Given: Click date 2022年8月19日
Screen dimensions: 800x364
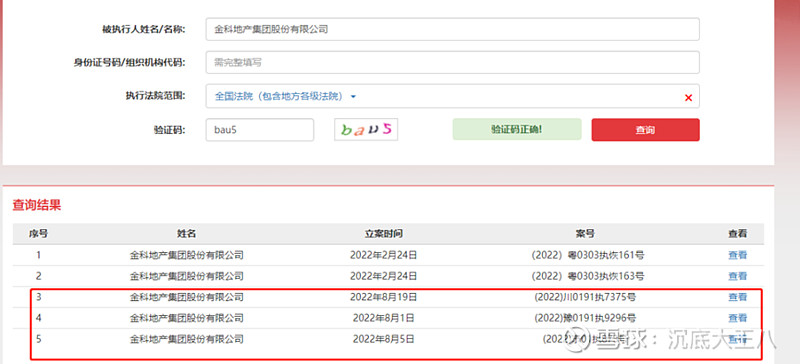Looking at the screenshot, I should [x=384, y=297].
